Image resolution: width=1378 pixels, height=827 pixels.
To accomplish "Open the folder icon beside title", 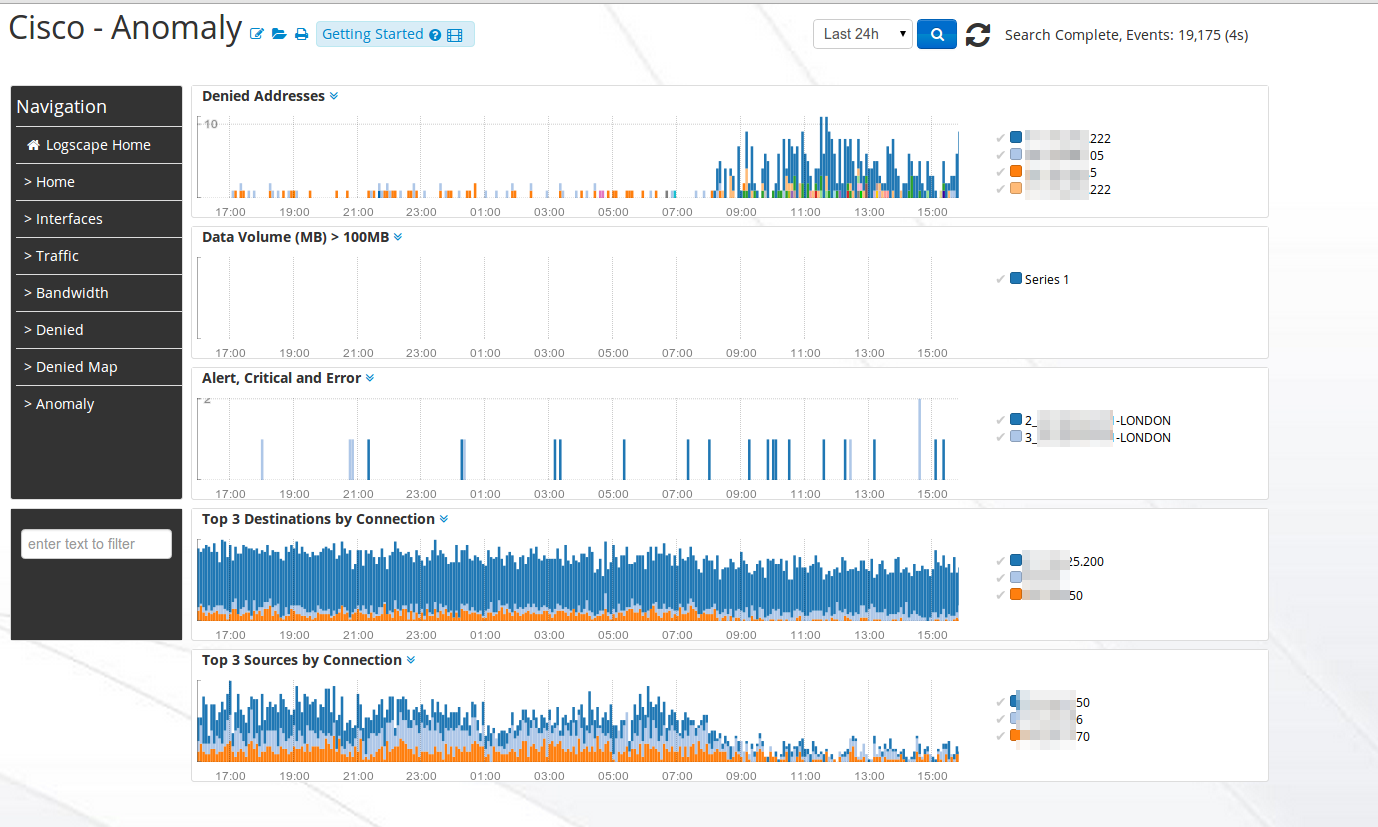I will click(279, 35).
